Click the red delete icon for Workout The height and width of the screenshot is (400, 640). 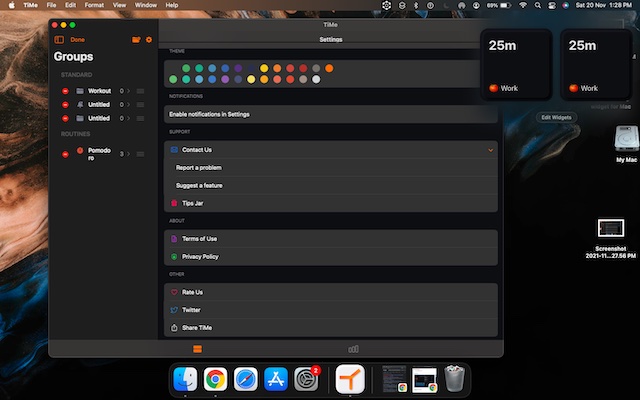click(65, 91)
